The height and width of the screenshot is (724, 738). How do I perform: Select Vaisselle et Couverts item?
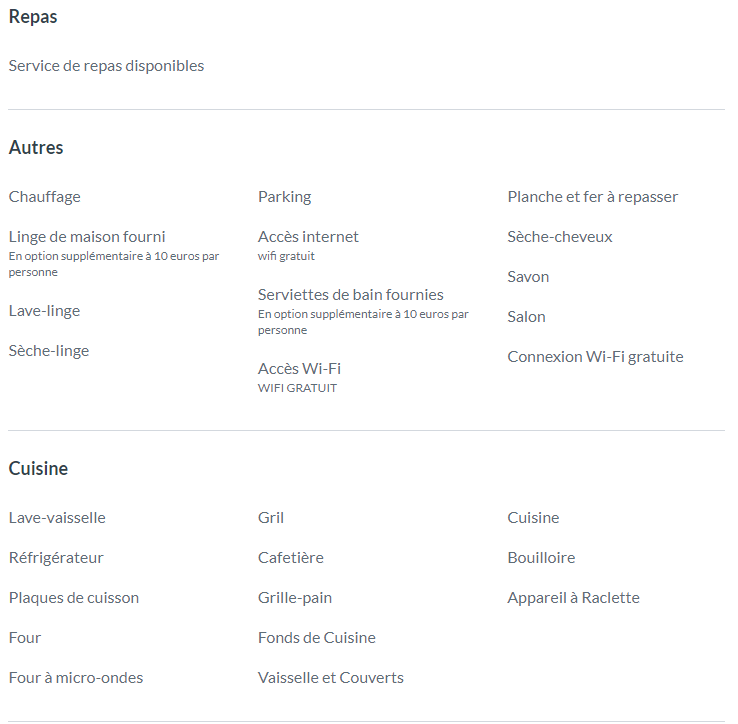[x=331, y=678]
